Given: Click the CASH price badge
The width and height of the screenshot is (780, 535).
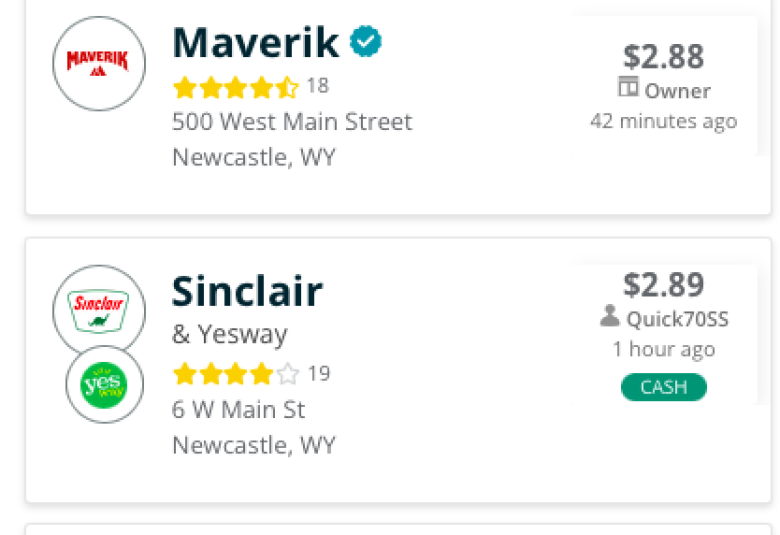Looking at the screenshot, I should point(664,387).
